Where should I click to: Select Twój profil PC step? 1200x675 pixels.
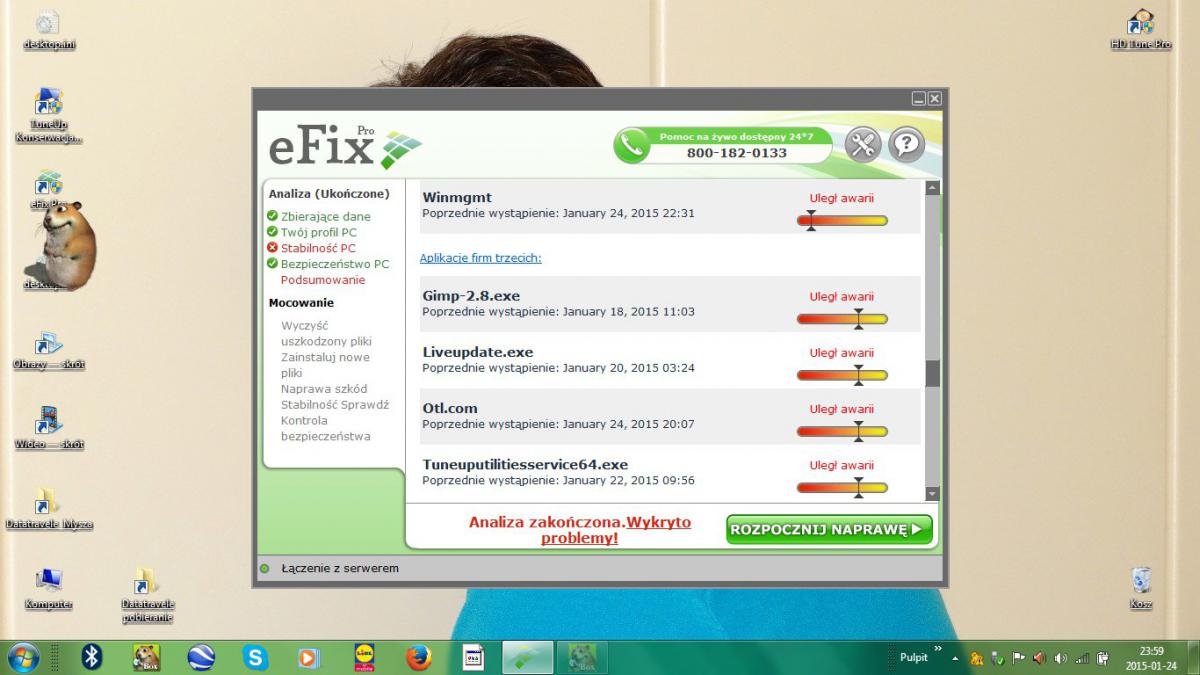(318, 232)
